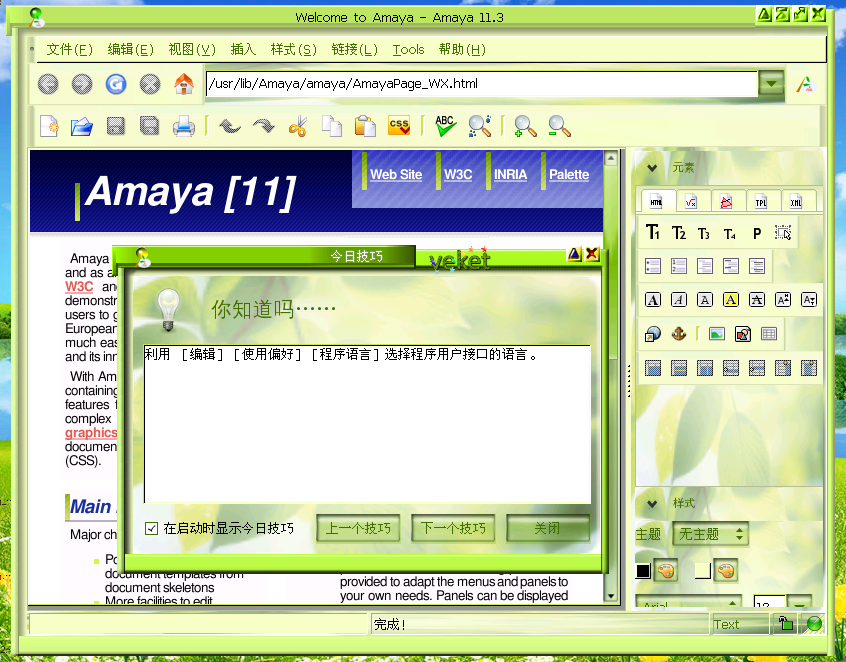Click the scissors Cut icon
Screen dimensions: 846x662
[x=298, y=127]
